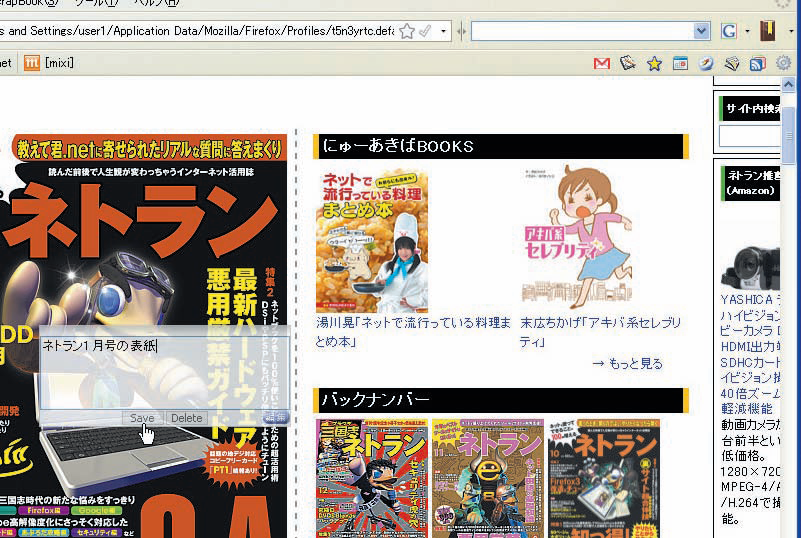This screenshot has height=538, width=801.
Task: Click the ネットで流行っている料理まとめ本 book cover
Action: coord(371,241)
